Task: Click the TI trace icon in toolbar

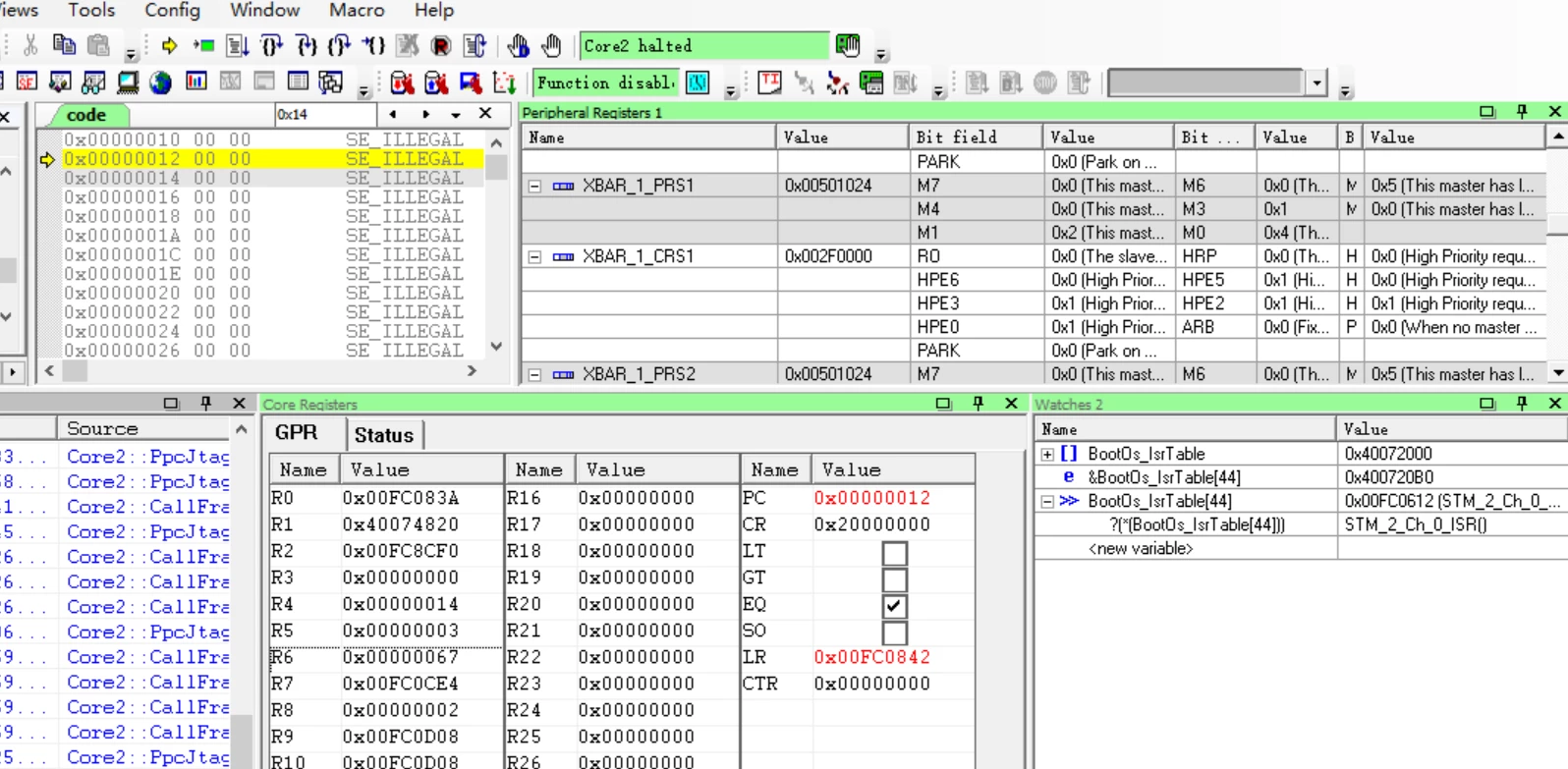Action: pyautogui.click(x=769, y=82)
